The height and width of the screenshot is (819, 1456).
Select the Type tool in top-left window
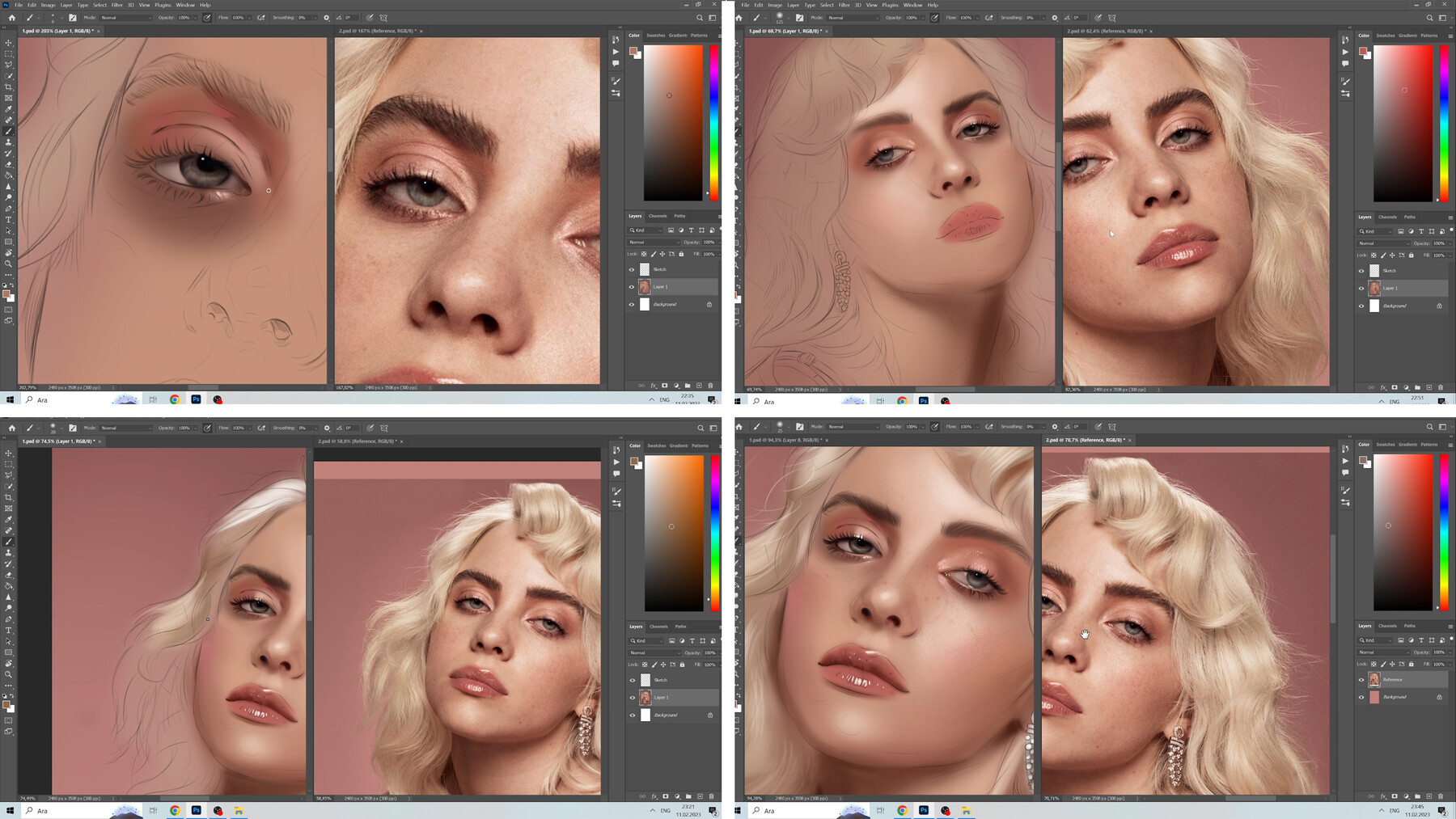(9, 220)
